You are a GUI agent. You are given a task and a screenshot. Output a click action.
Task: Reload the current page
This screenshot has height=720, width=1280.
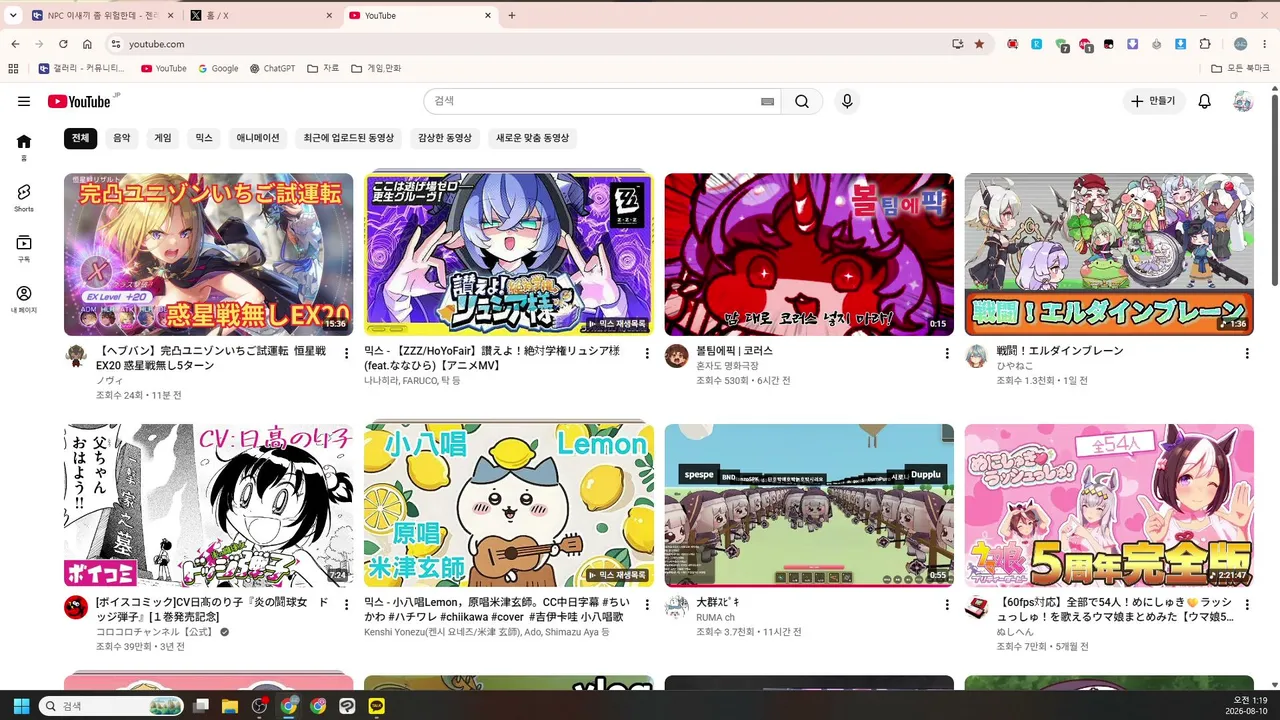coord(63,44)
